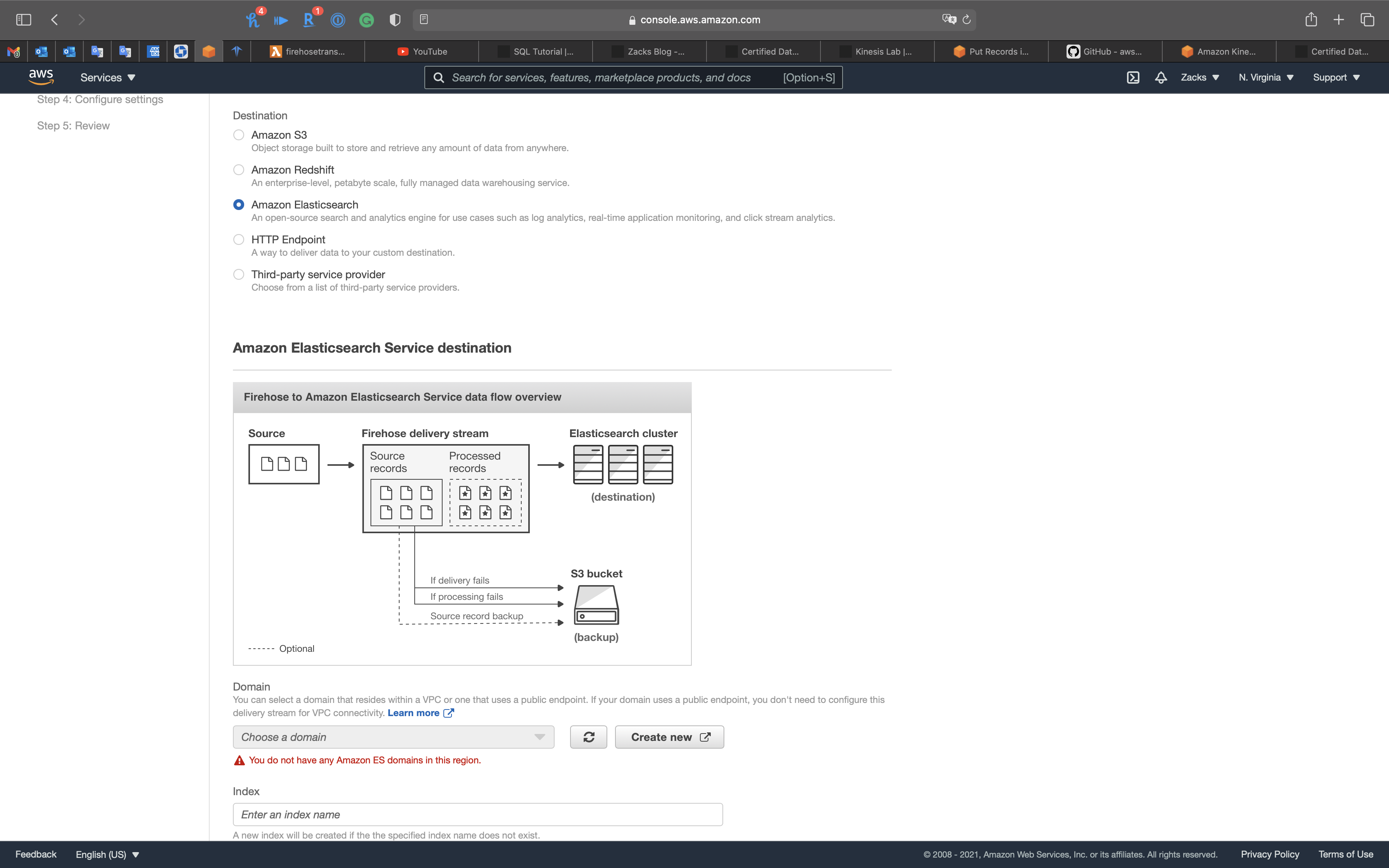
Task: Select Third-party service provider option
Action: click(x=239, y=274)
